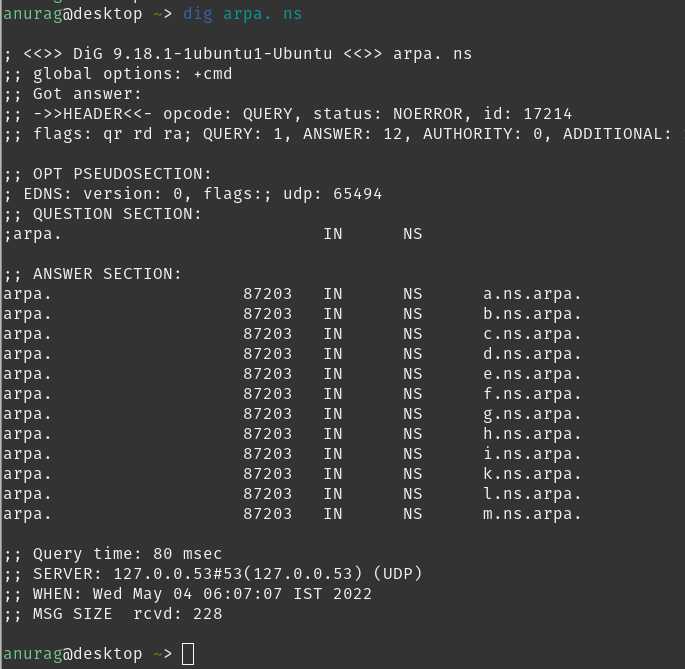Image resolution: width=685 pixels, height=669 pixels.
Task: Click the 'Got answer:' line
Action: point(73,94)
